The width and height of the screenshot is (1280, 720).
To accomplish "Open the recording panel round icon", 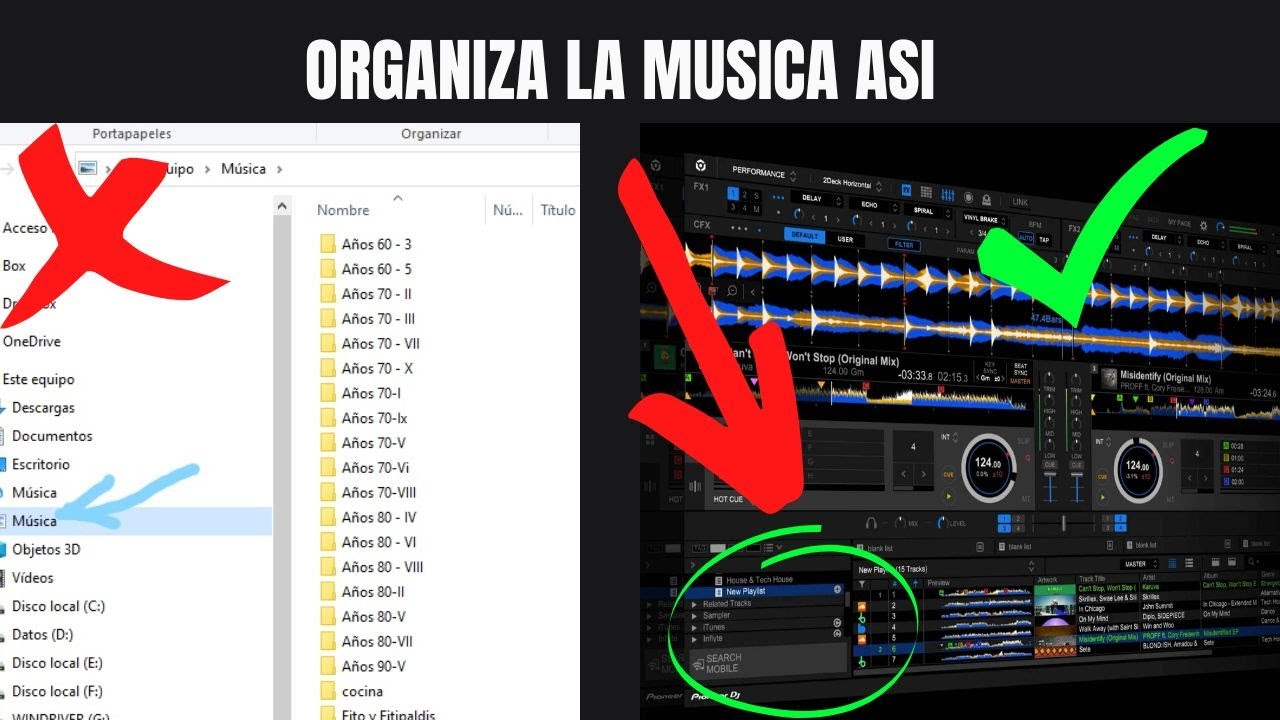I will tap(968, 198).
